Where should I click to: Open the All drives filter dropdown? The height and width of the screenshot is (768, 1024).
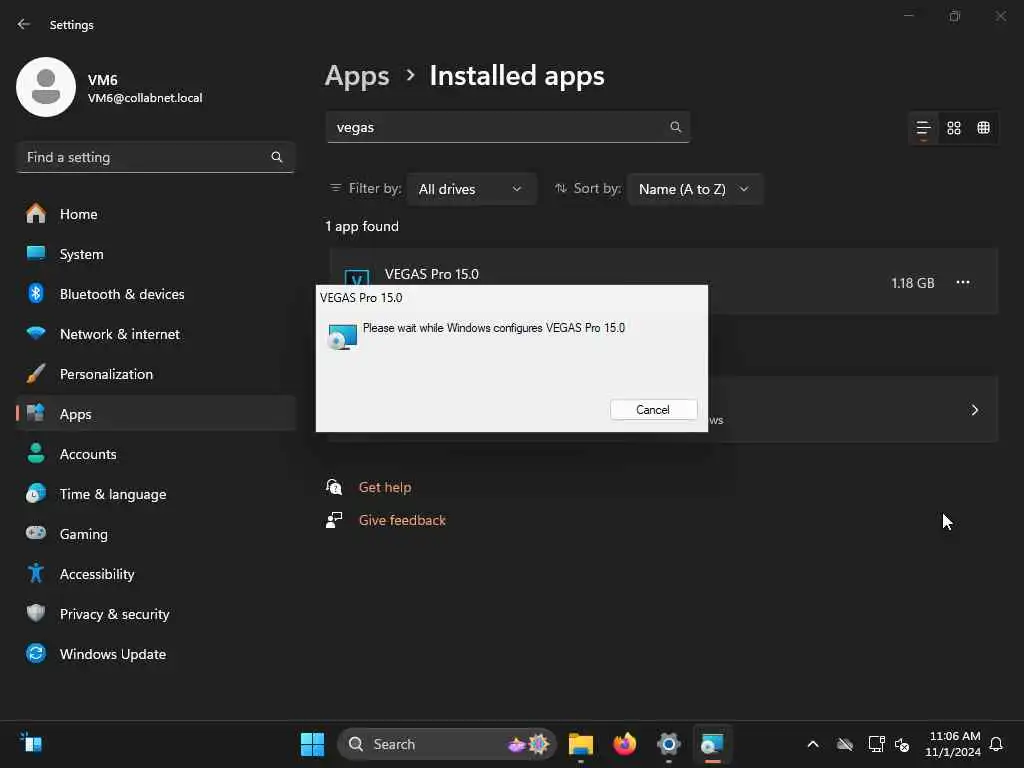[472, 189]
